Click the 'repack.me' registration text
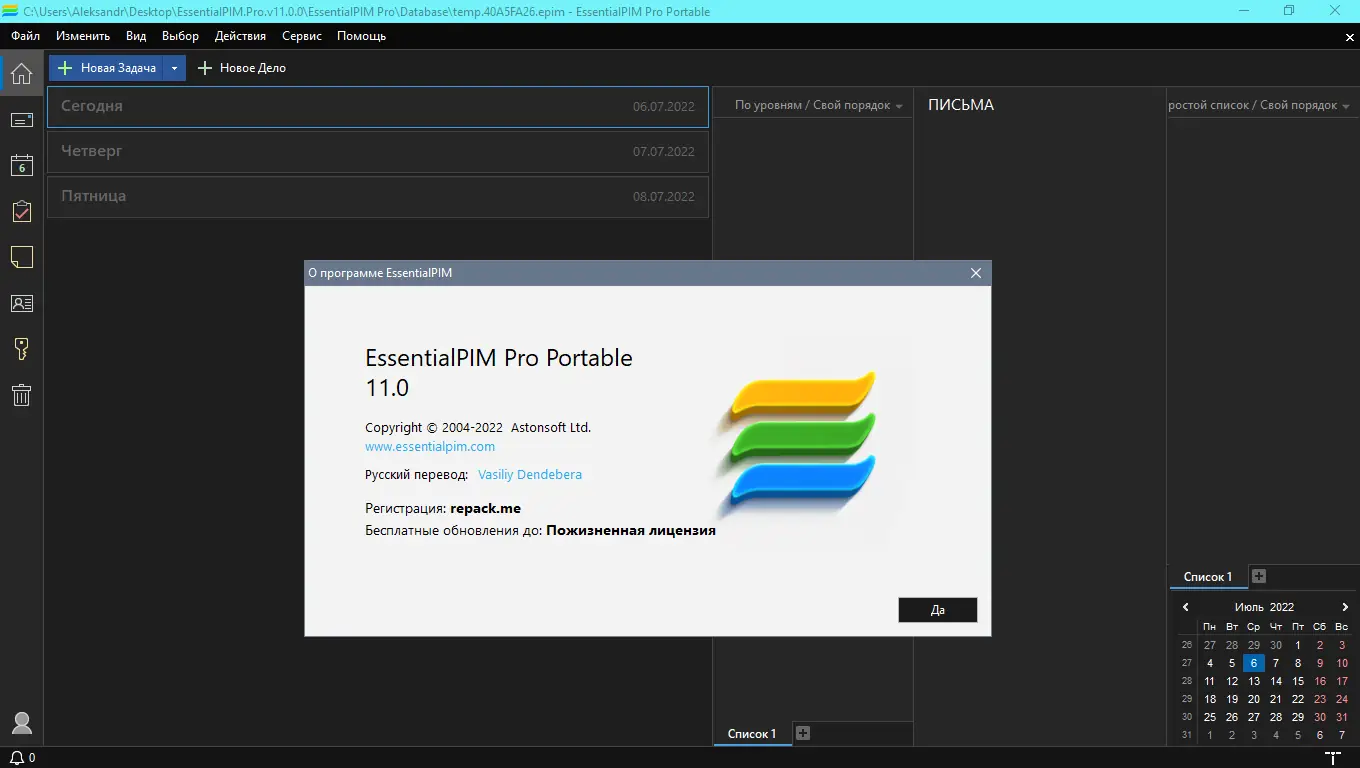 tap(485, 508)
